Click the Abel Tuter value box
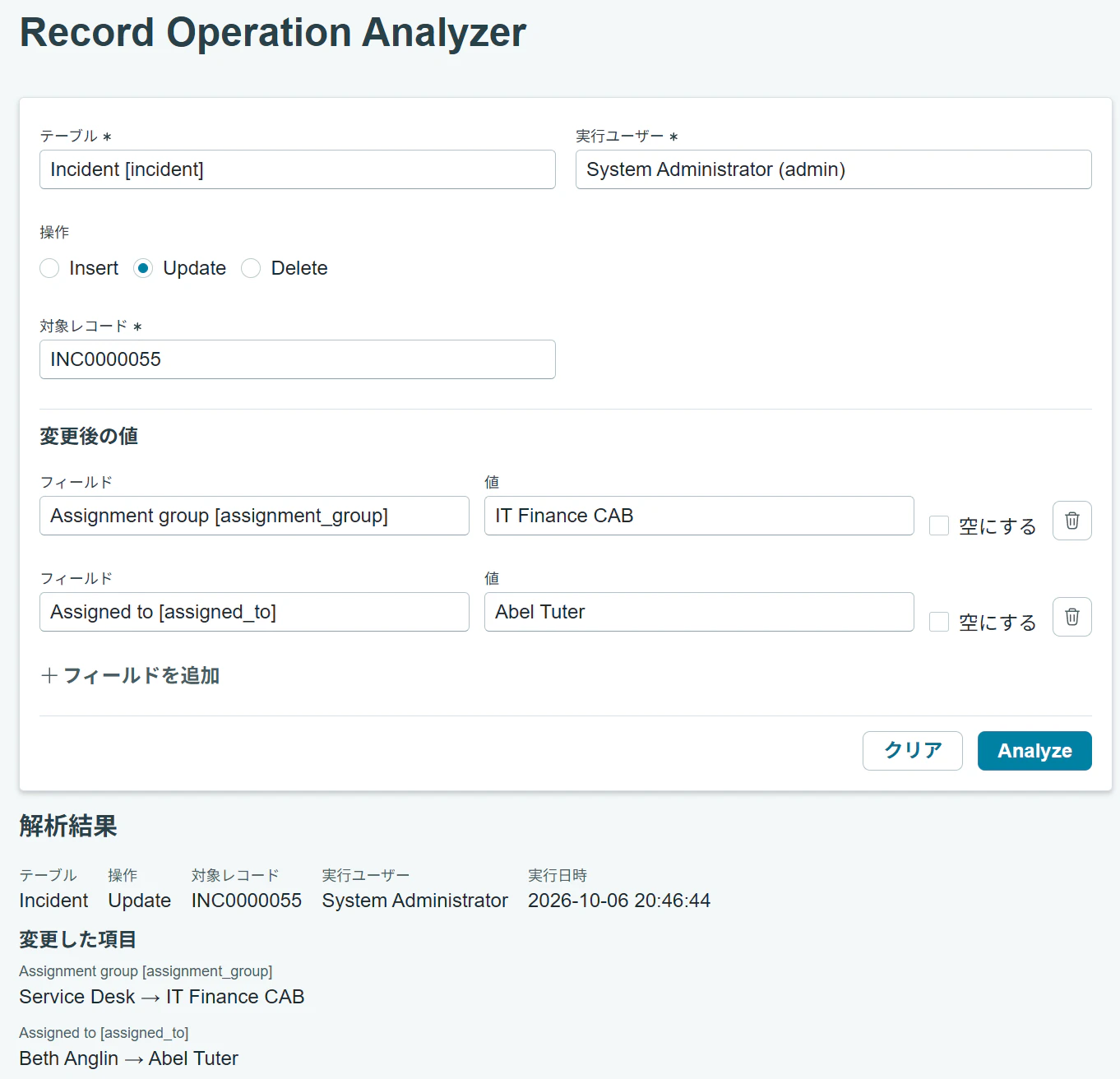Screen dimensions: 1120x1079 [x=699, y=612]
